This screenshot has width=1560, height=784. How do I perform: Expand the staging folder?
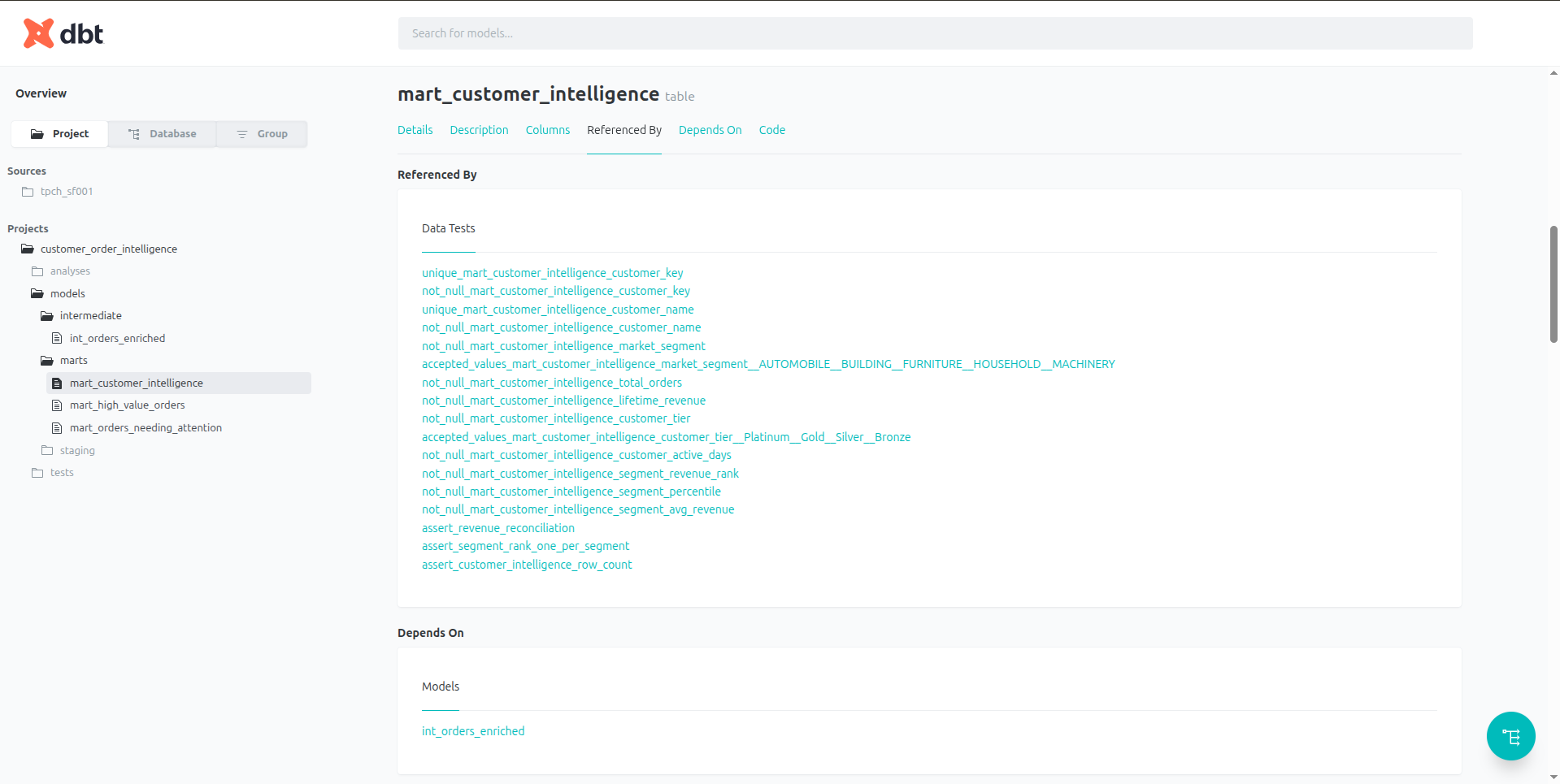click(77, 451)
